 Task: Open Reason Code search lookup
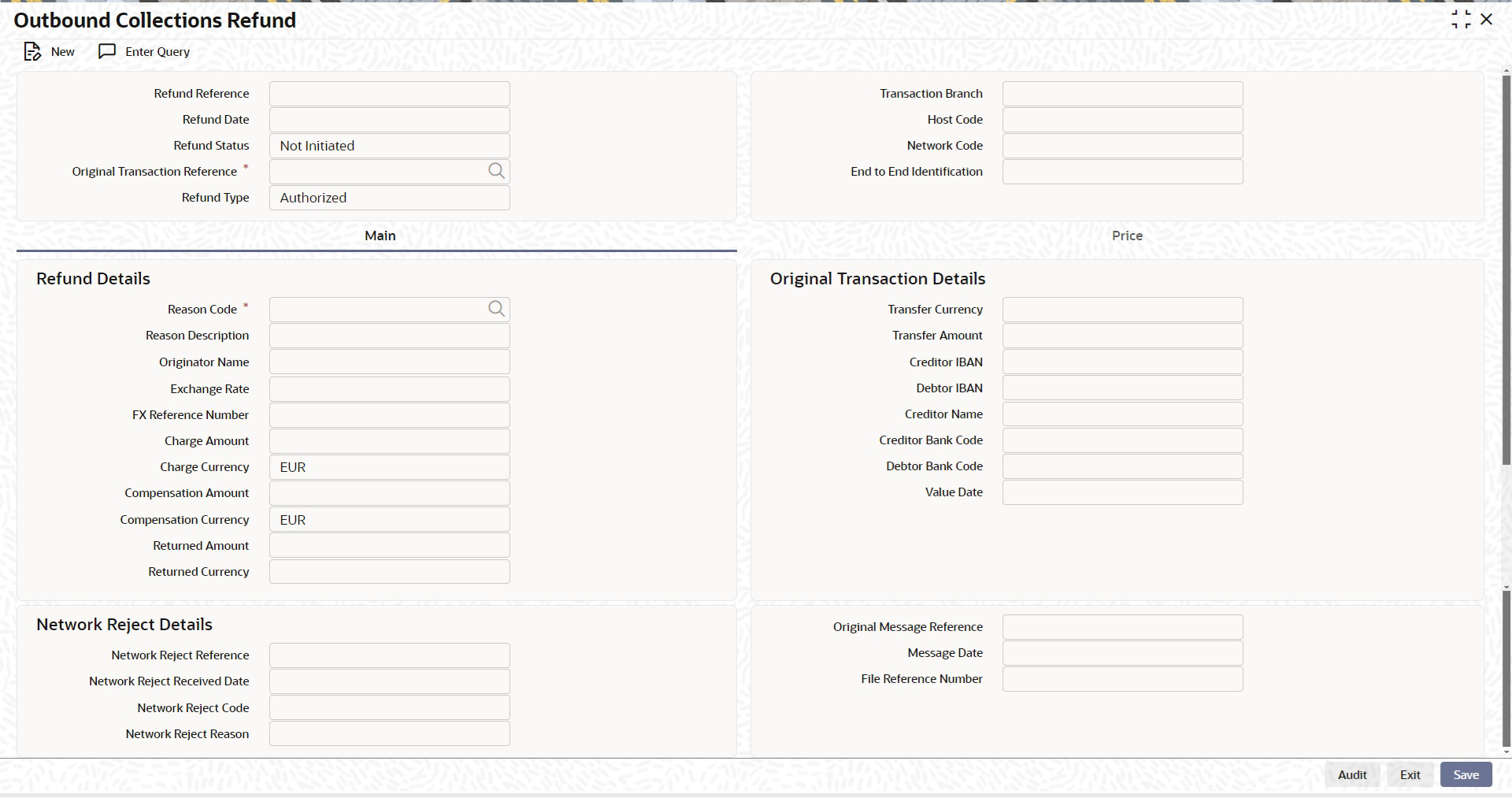[x=496, y=309]
